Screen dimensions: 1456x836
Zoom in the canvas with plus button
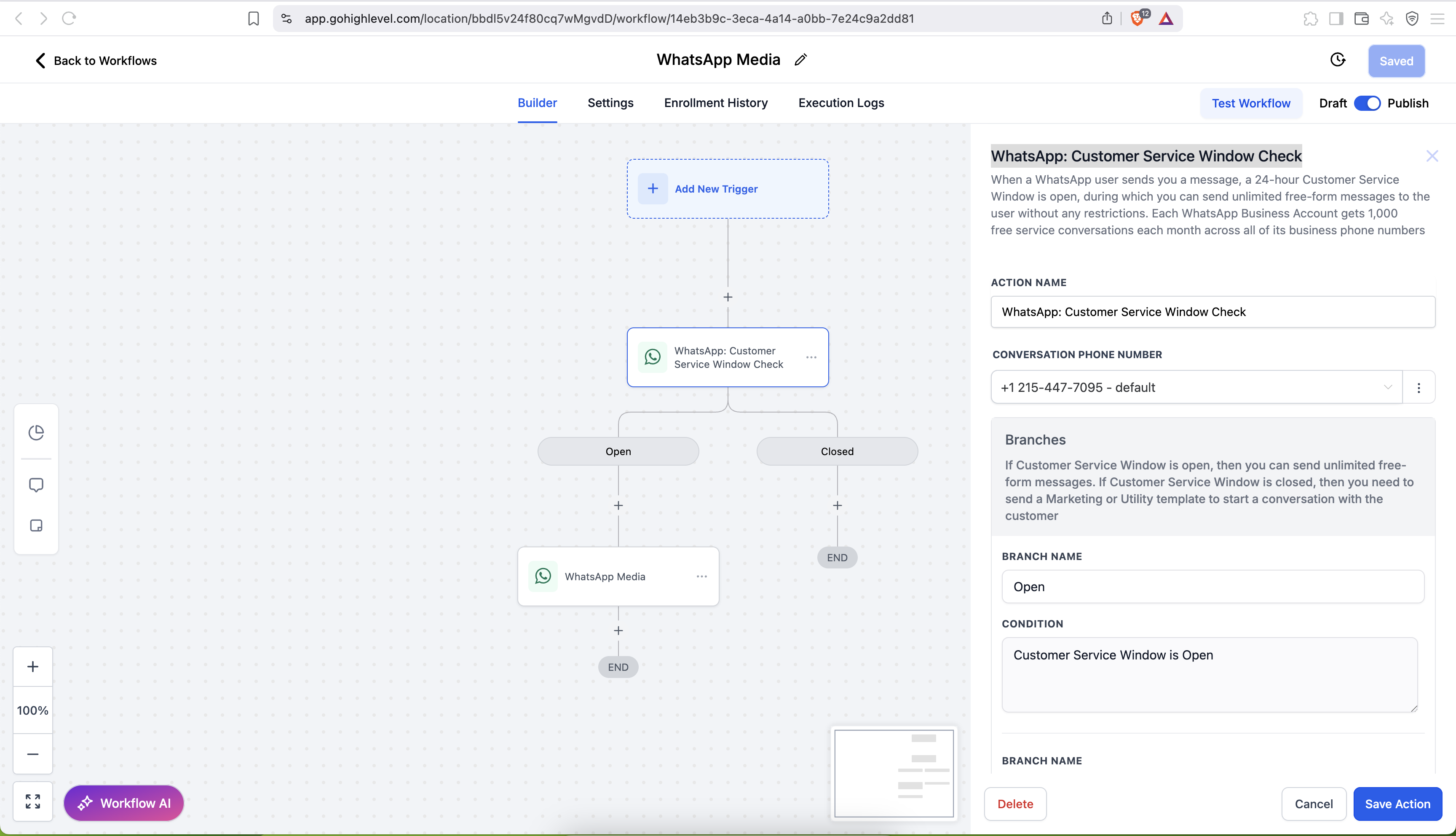coord(33,667)
